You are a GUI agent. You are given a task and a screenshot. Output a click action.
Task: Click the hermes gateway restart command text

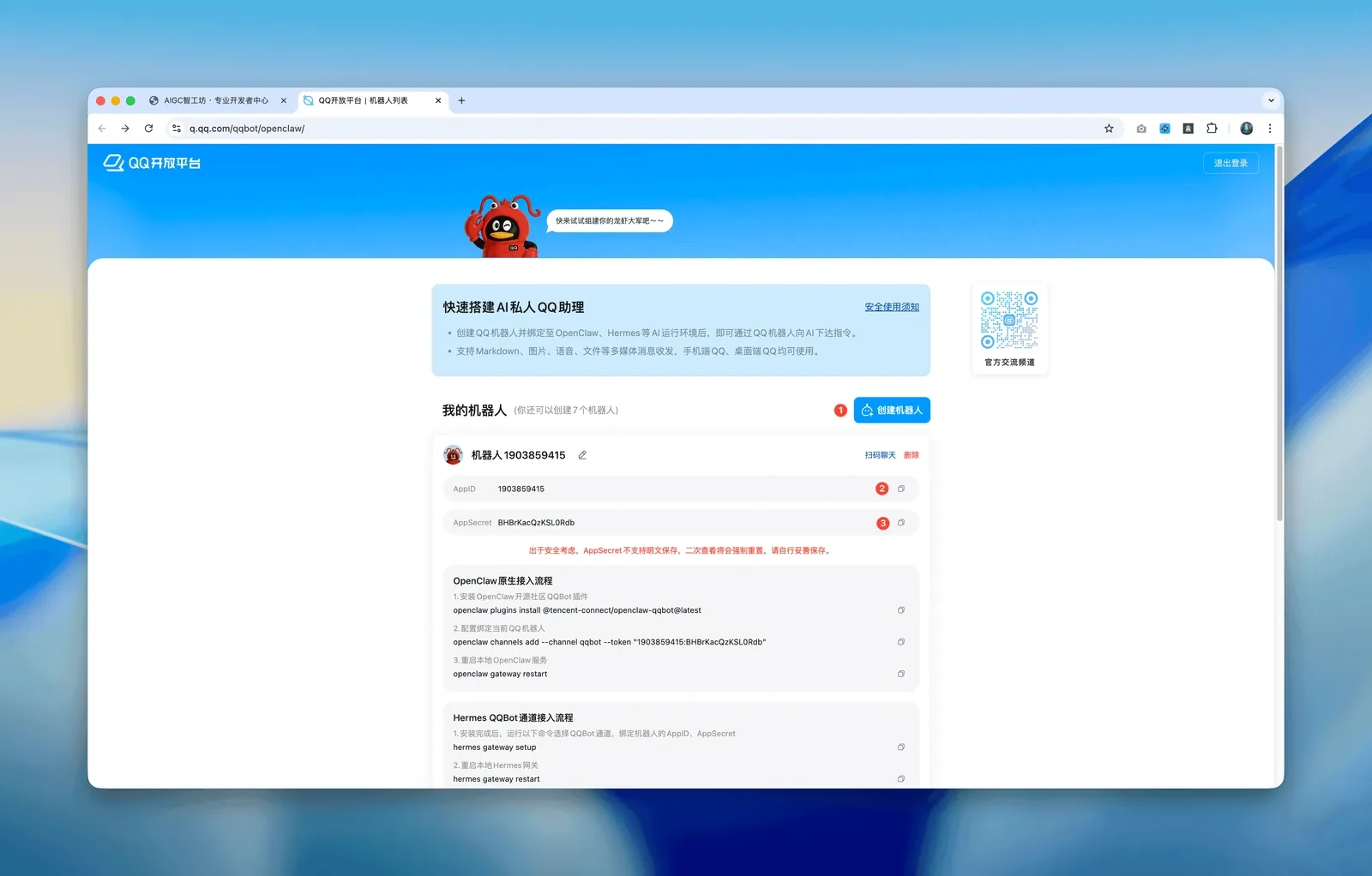tap(496, 779)
